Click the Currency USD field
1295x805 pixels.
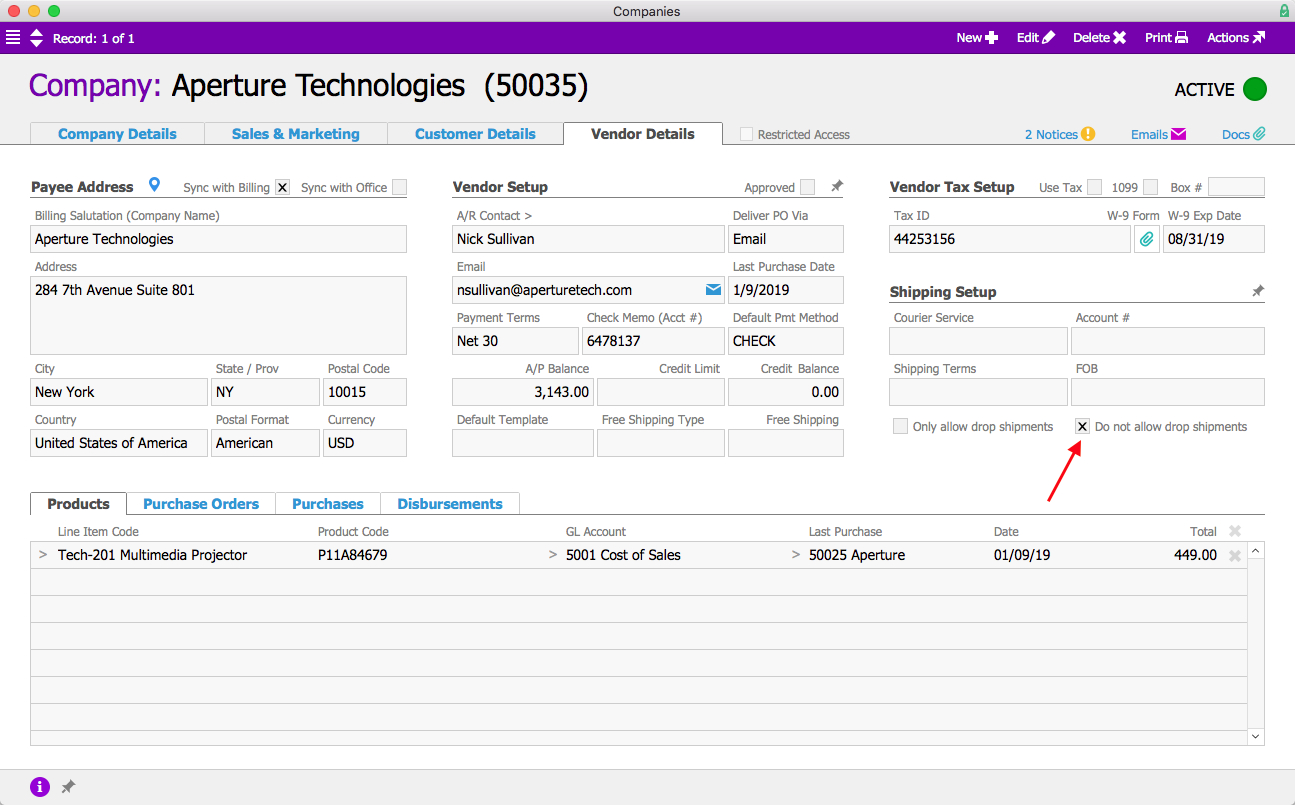click(x=365, y=443)
